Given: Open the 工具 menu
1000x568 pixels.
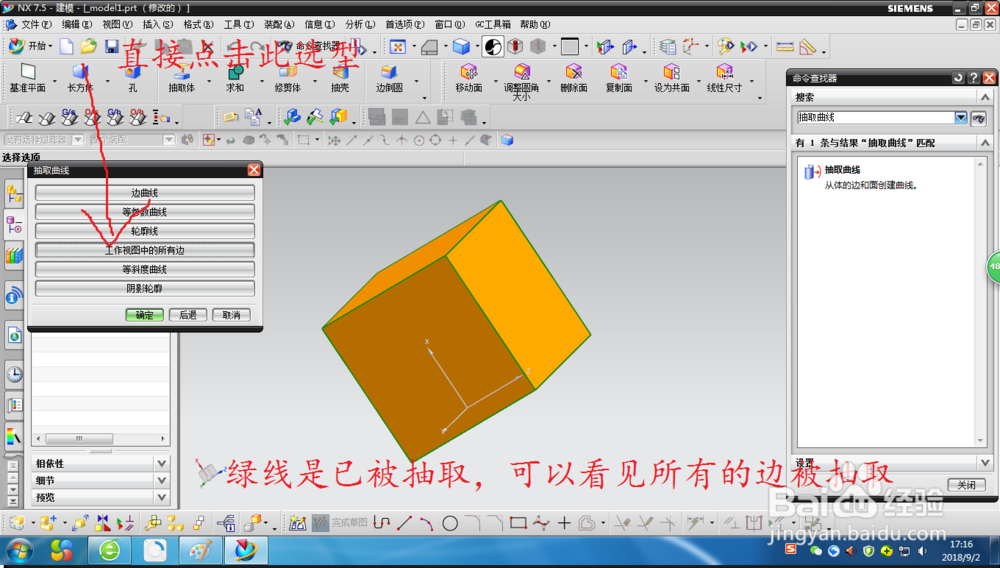Looking at the screenshot, I should 239,24.
